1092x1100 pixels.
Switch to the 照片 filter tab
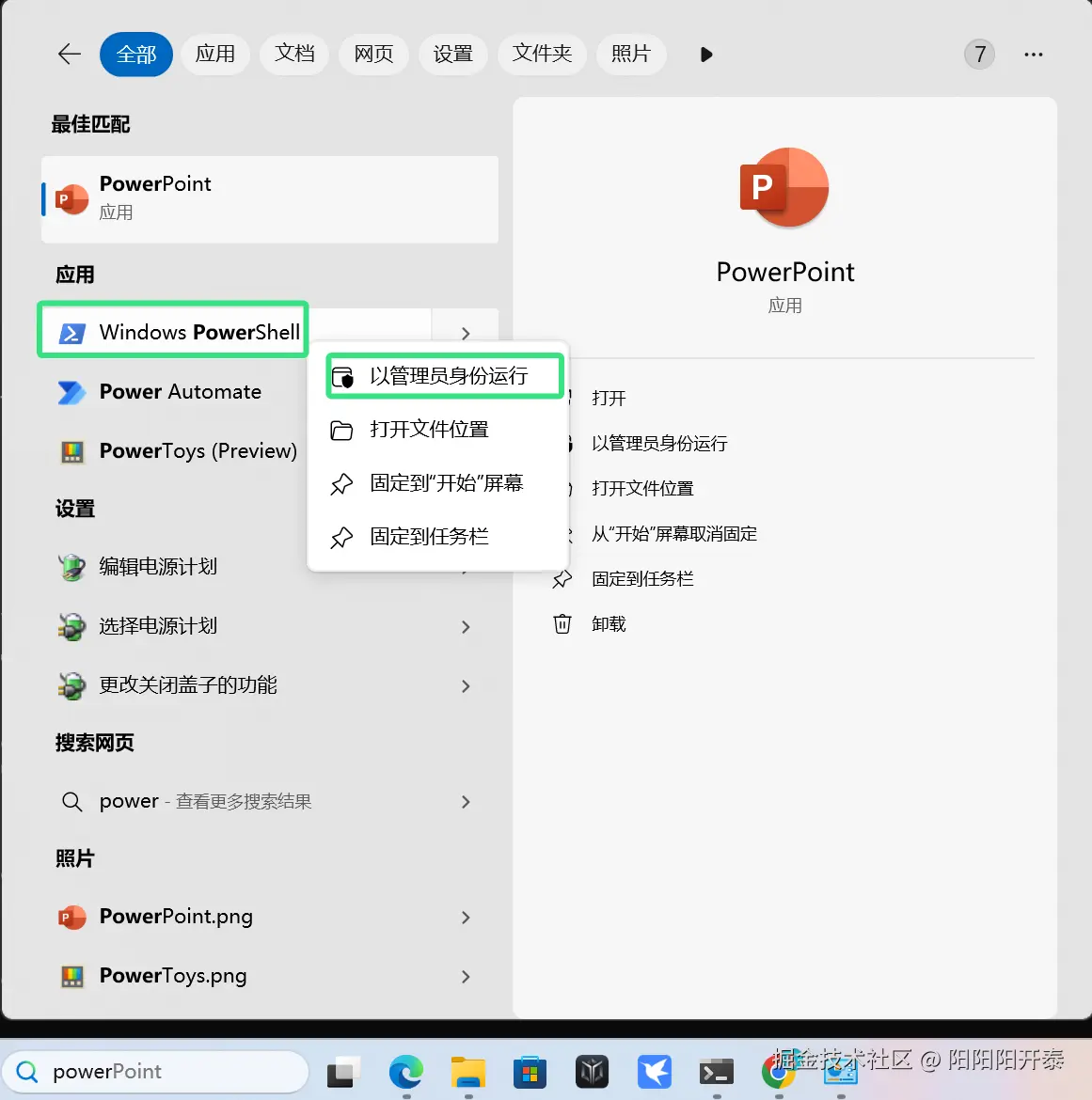(x=631, y=54)
